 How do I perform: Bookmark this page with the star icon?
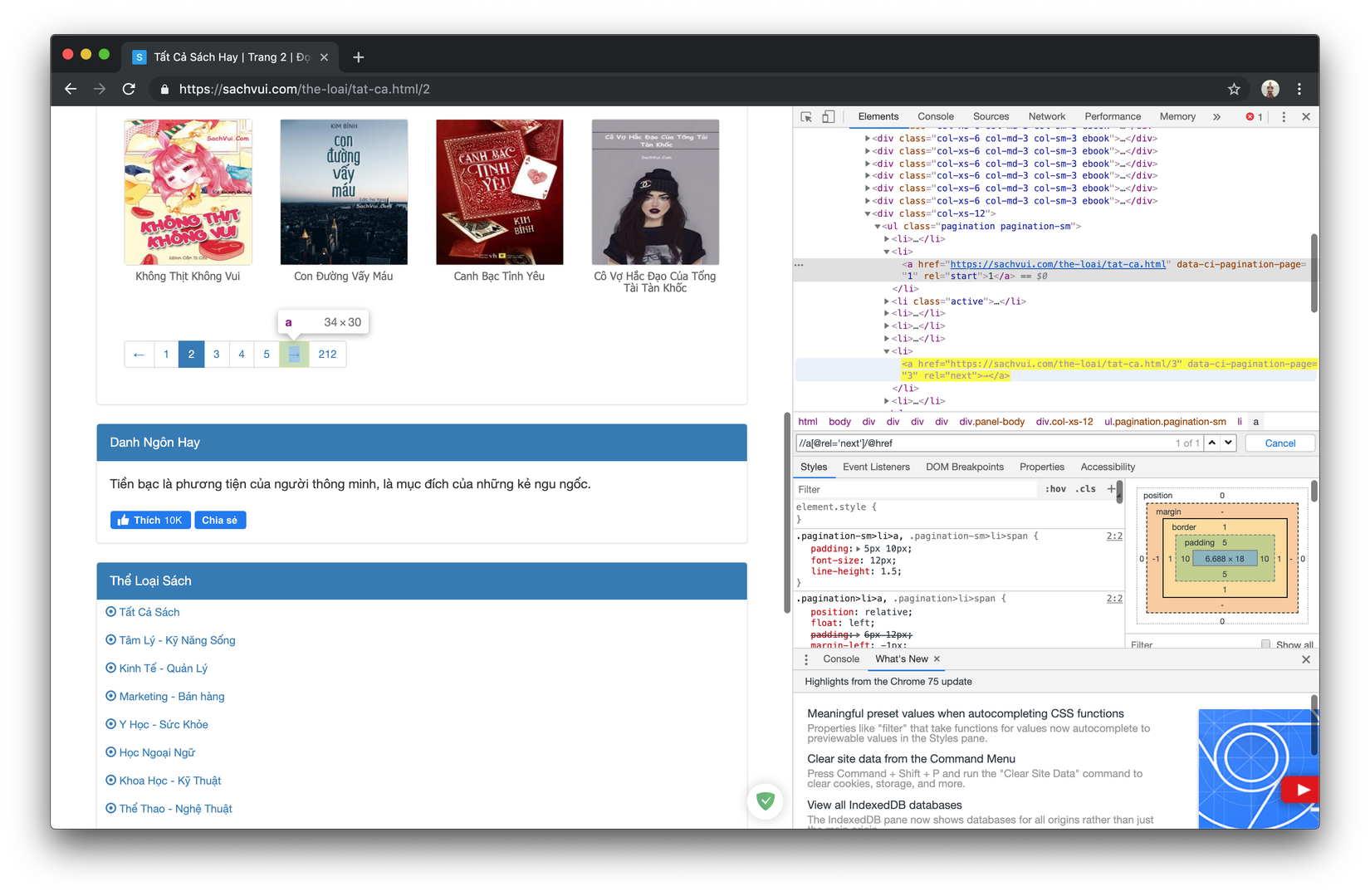1234,89
